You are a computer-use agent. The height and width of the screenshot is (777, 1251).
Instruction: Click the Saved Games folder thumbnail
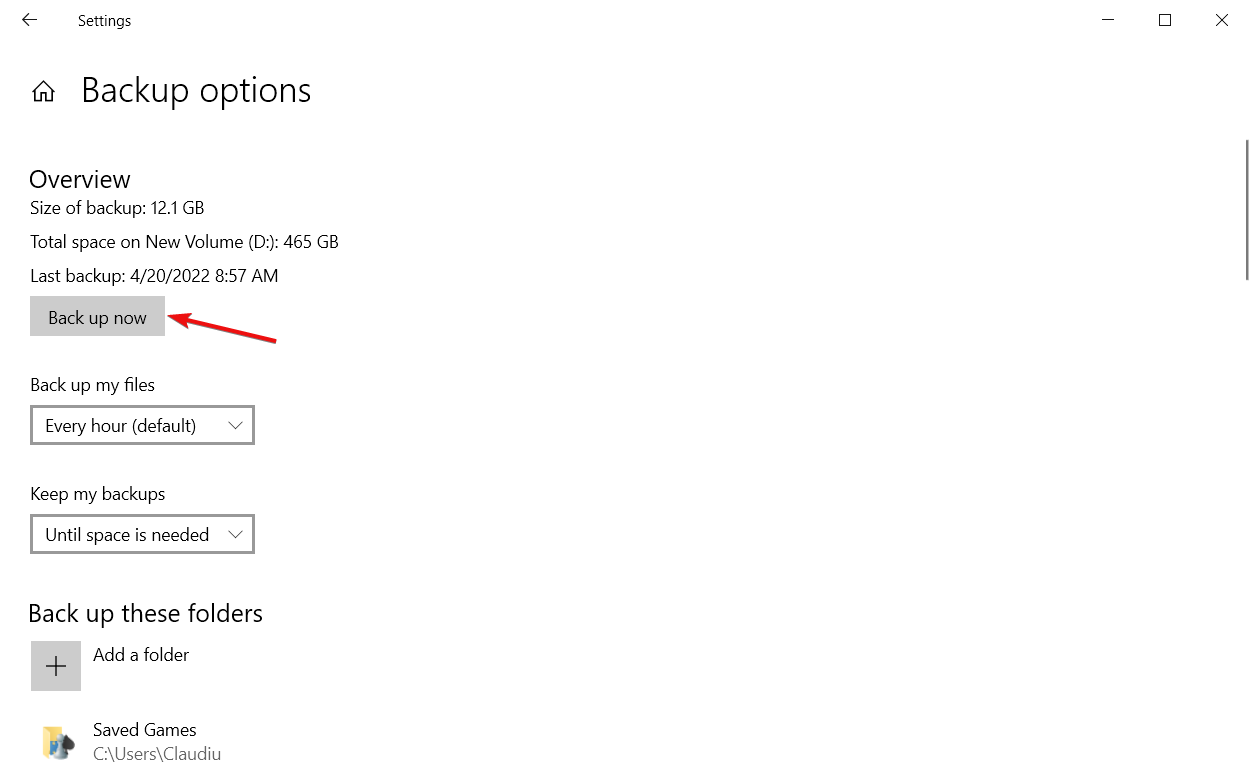click(58, 741)
